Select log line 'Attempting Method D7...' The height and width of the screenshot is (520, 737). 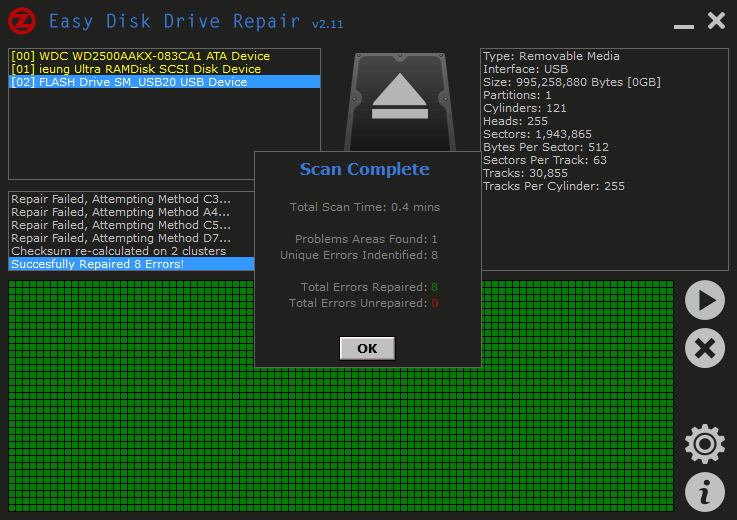[132, 238]
